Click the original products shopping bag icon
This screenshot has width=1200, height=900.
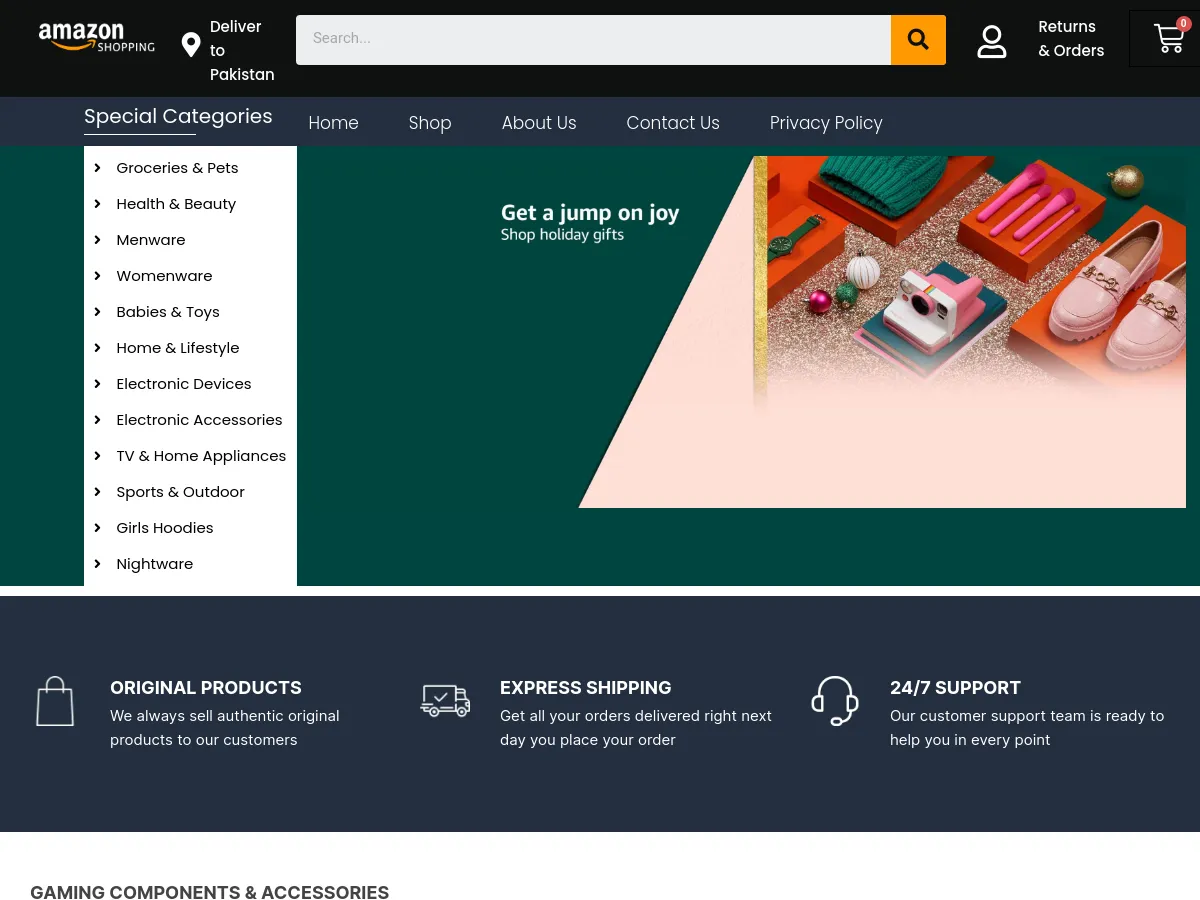[x=55, y=700]
